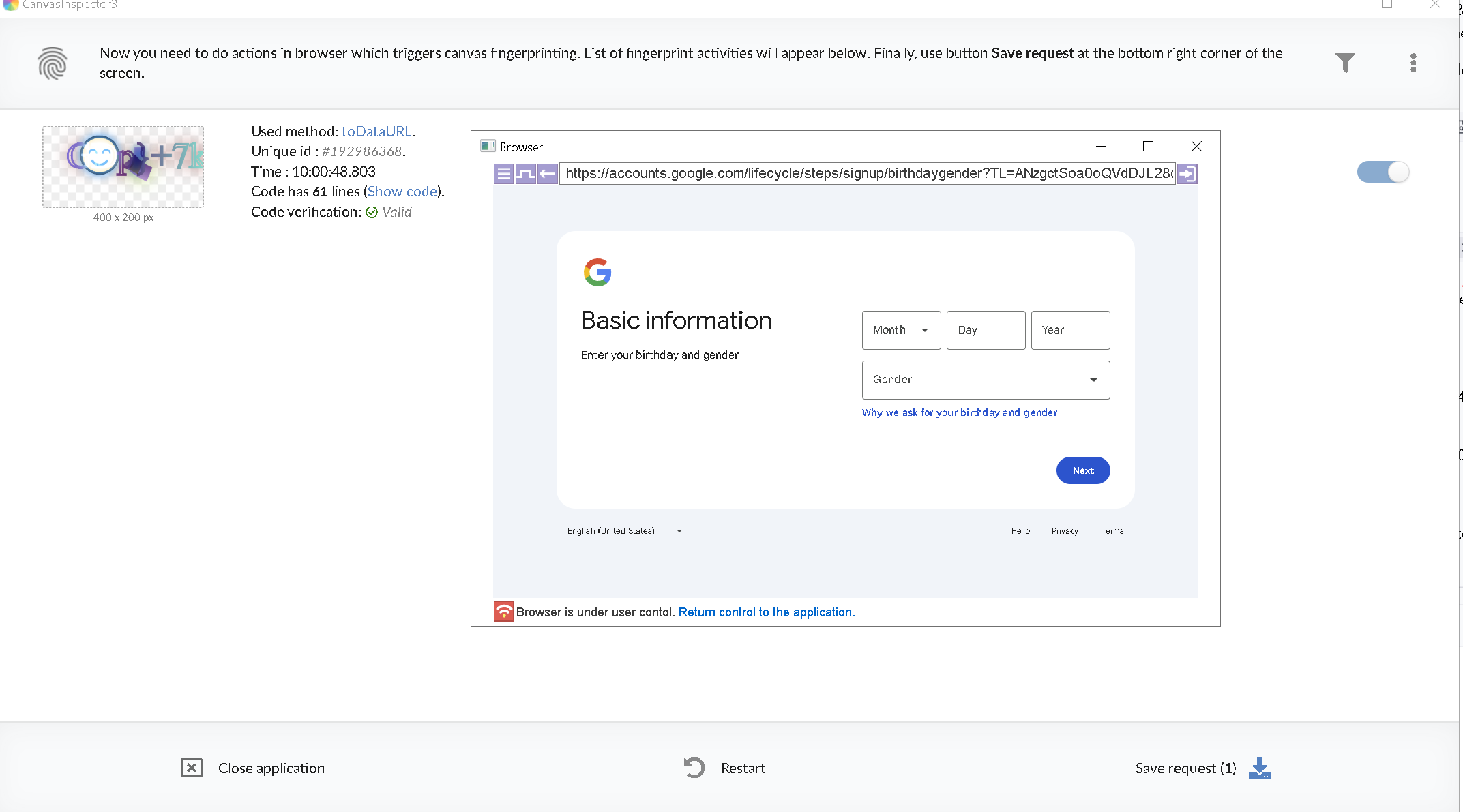This screenshot has width=1463, height=812.
Task: Open the English (United States) language selector
Action: [624, 531]
